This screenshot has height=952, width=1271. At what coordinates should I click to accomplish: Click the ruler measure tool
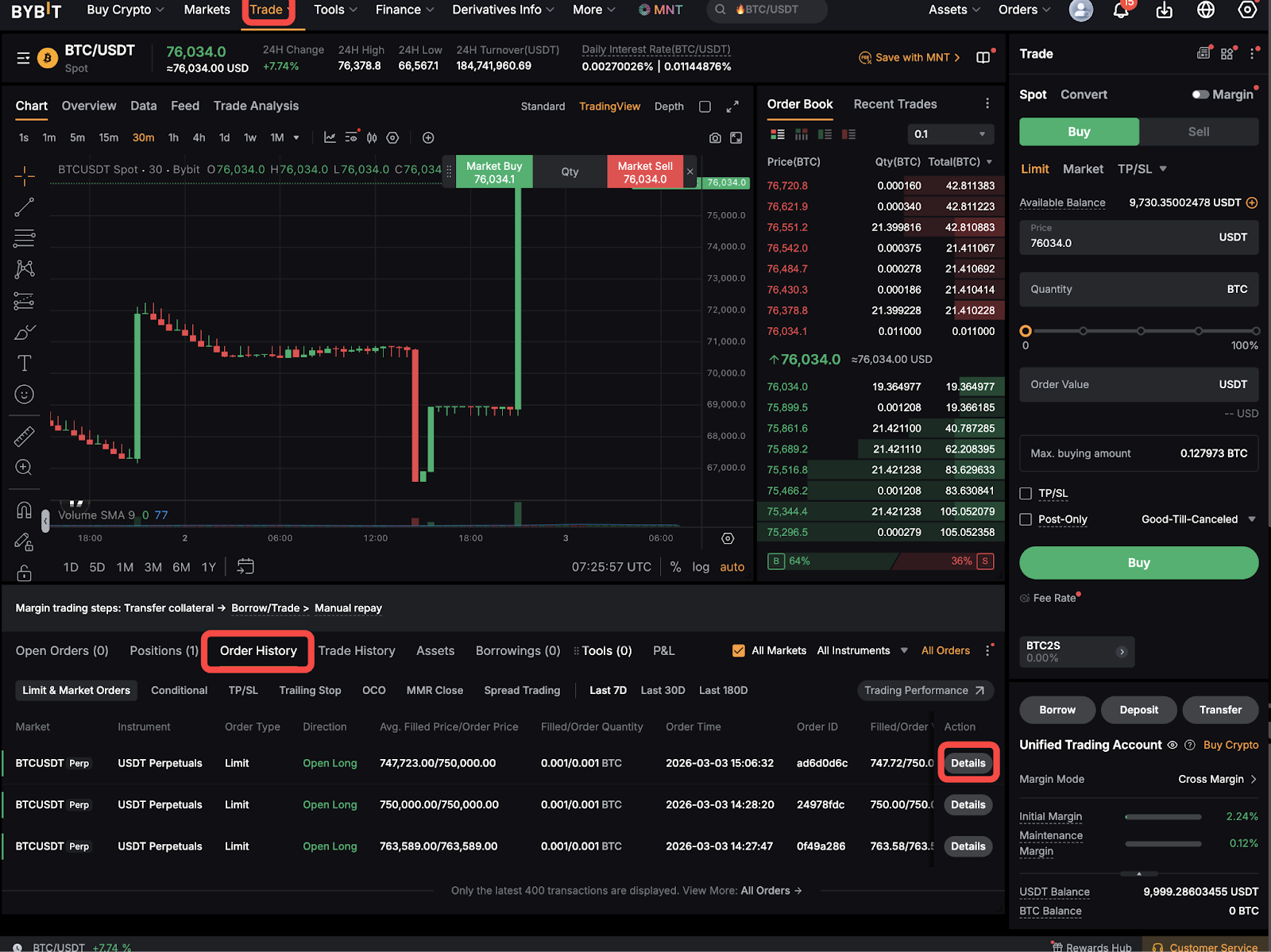pos(24,436)
